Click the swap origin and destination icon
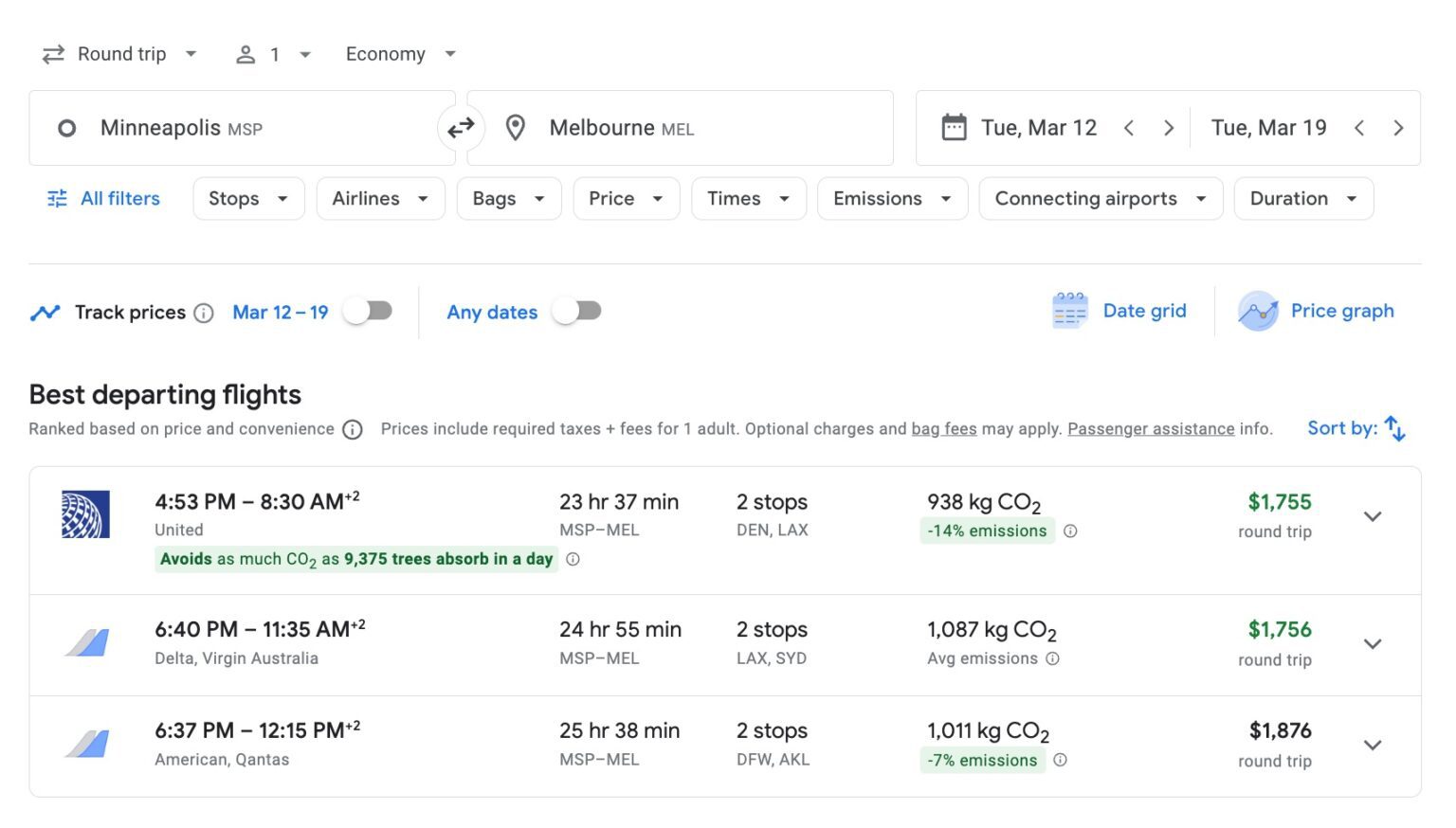The width and height of the screenshot is (1456, 828). click(x=462, y=127)
